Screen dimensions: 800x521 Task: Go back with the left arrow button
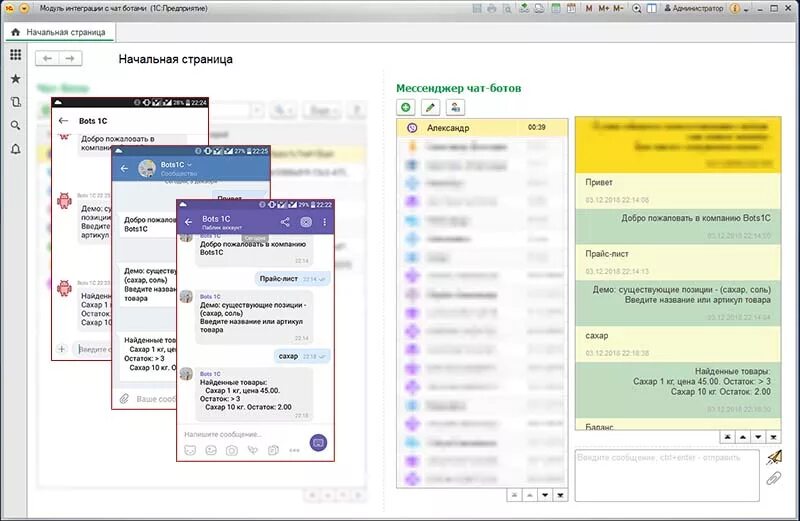pos(47,59)
